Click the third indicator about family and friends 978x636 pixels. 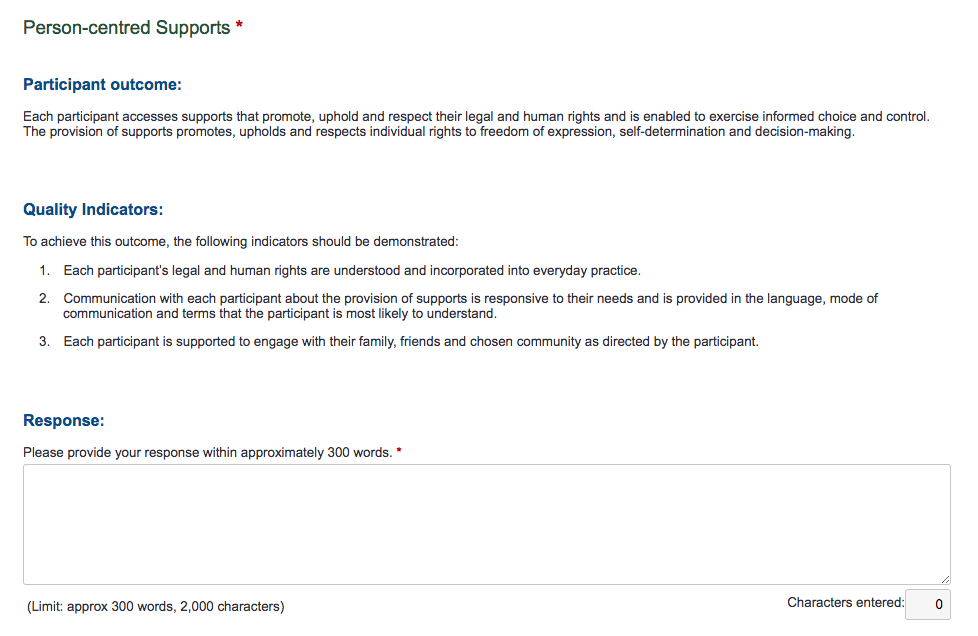[411, 342]
